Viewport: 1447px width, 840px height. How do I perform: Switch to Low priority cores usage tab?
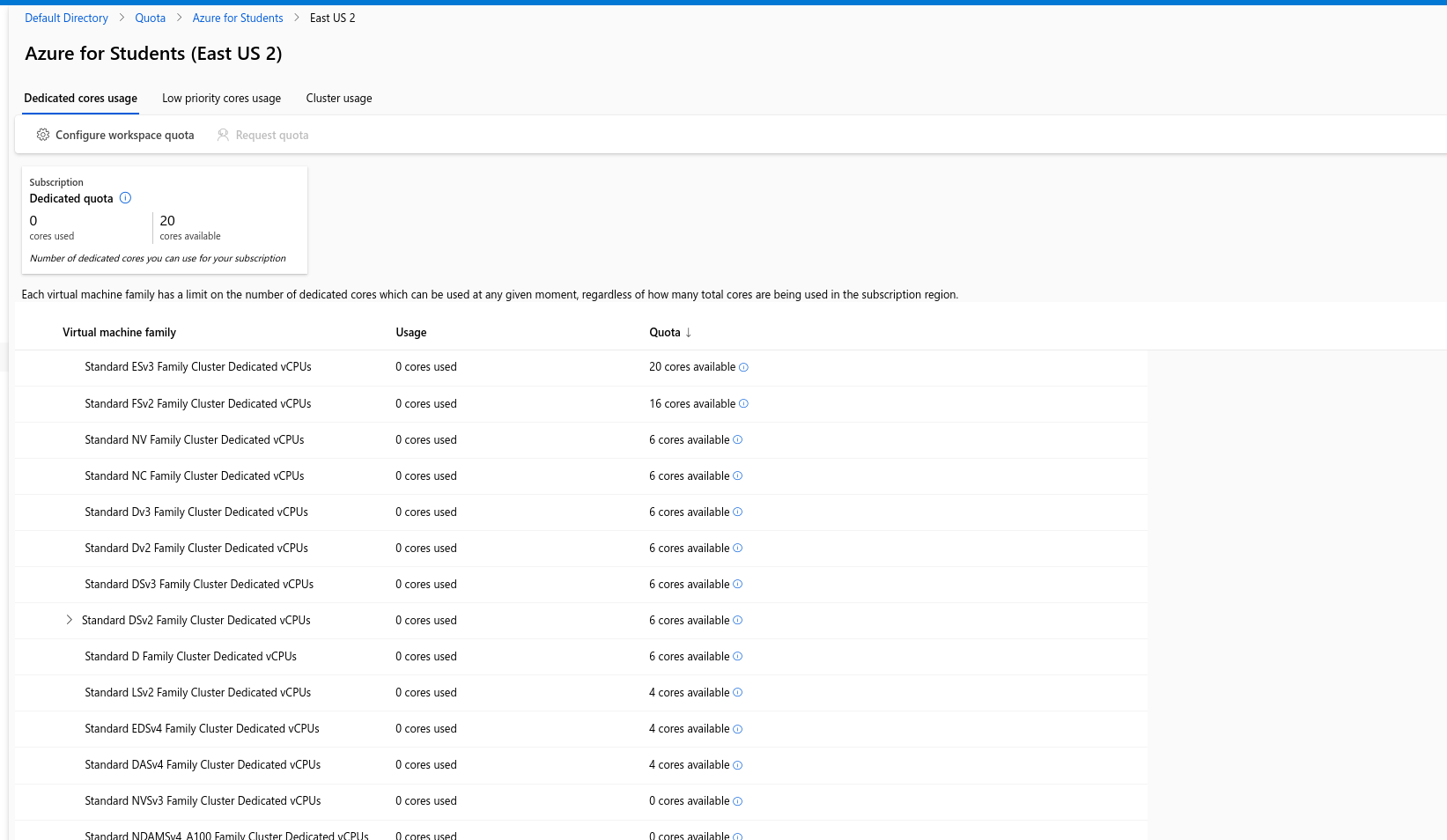[x=222, y=98]
